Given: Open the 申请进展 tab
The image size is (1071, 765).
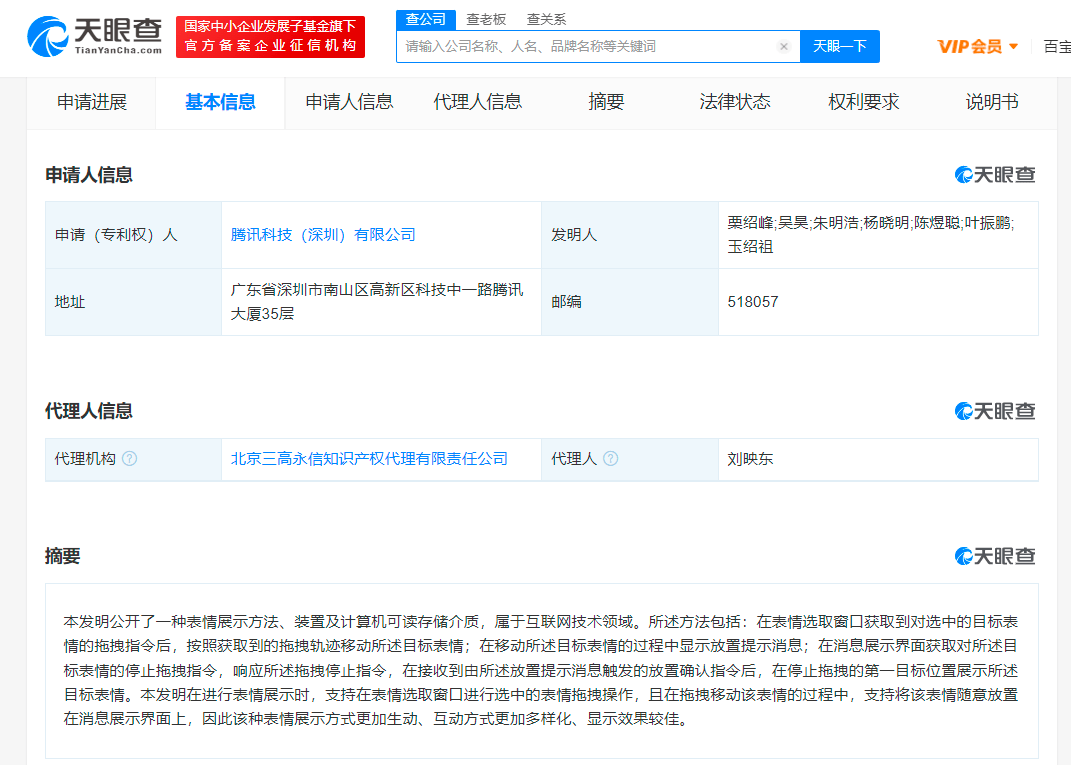Looking at the screenshot, I should pyautogui.click(x=92, y=101).
